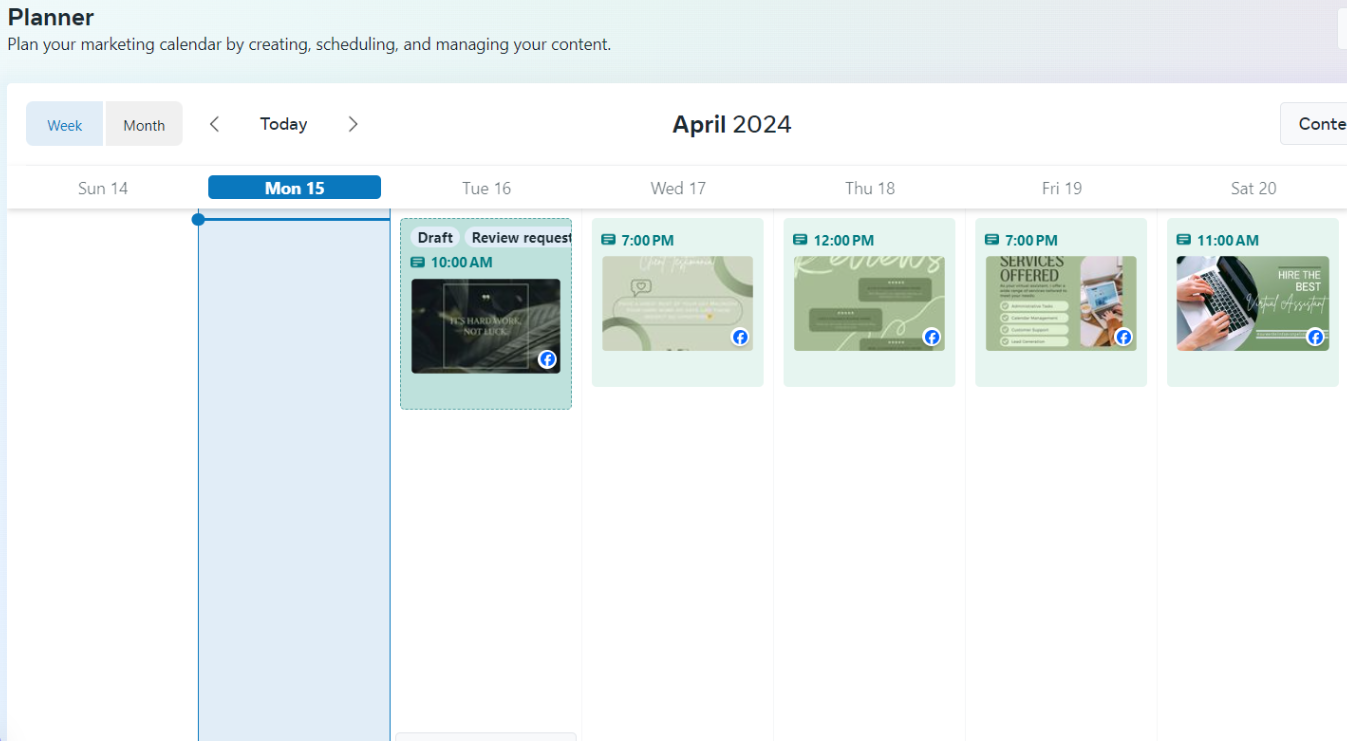Select the Thu 18 day header
This screenshot has width=1347, height=741.
pyautogui.click(x=870, y=188)
